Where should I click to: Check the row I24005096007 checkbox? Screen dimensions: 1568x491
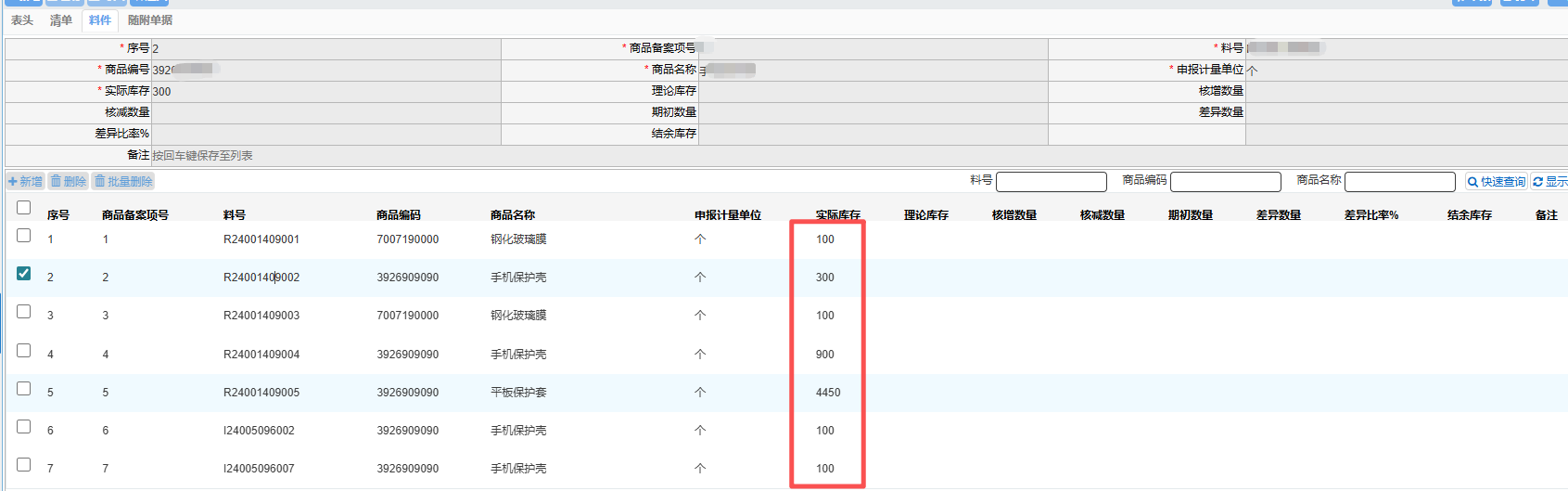(24, 465)
